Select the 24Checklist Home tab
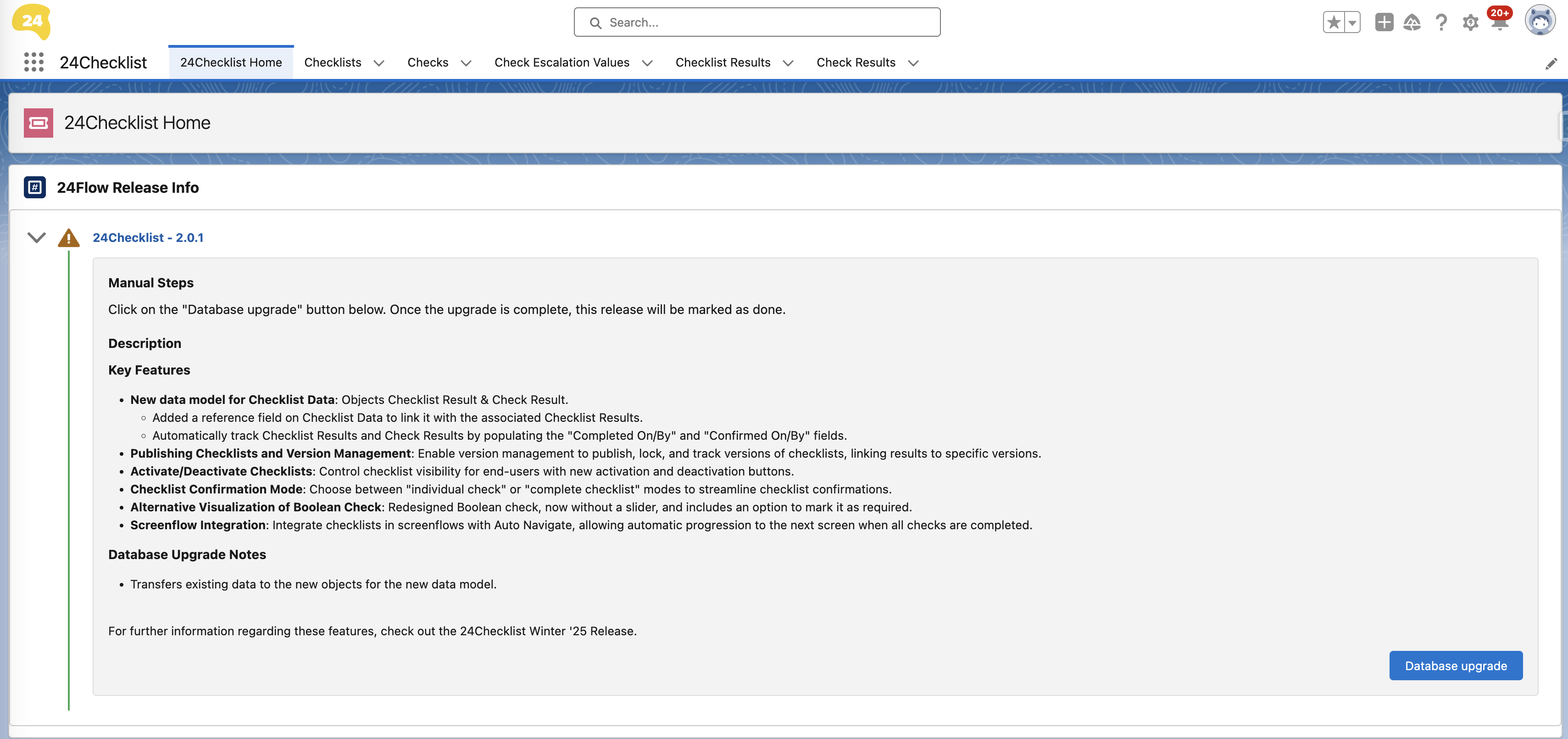This screenshot has width=1568, height=739. 231,63
